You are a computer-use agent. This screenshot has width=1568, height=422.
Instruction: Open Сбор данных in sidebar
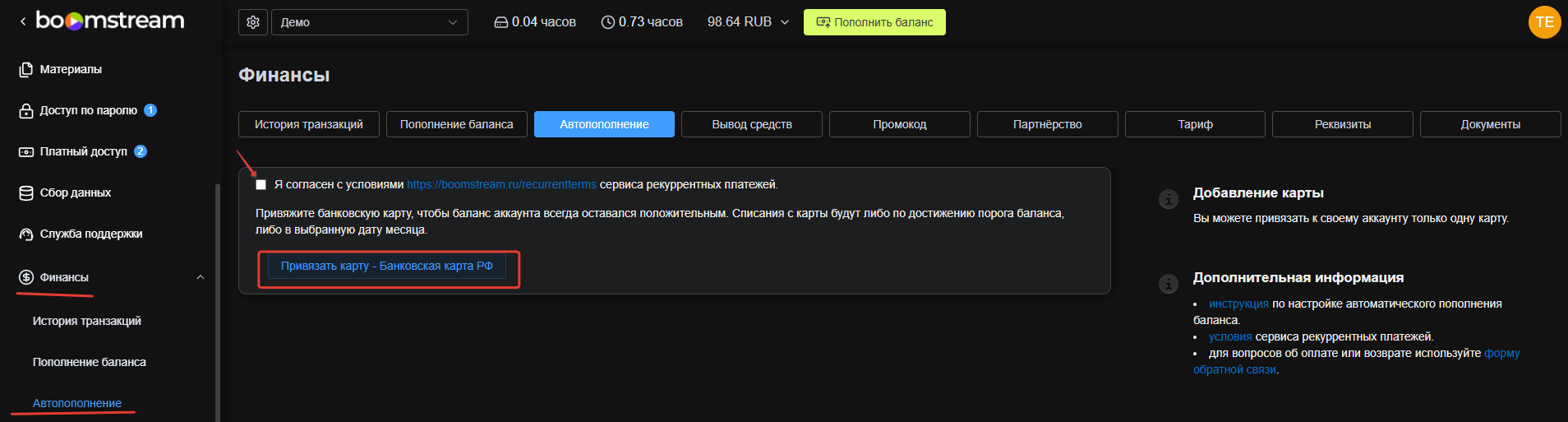click(76, 192)
